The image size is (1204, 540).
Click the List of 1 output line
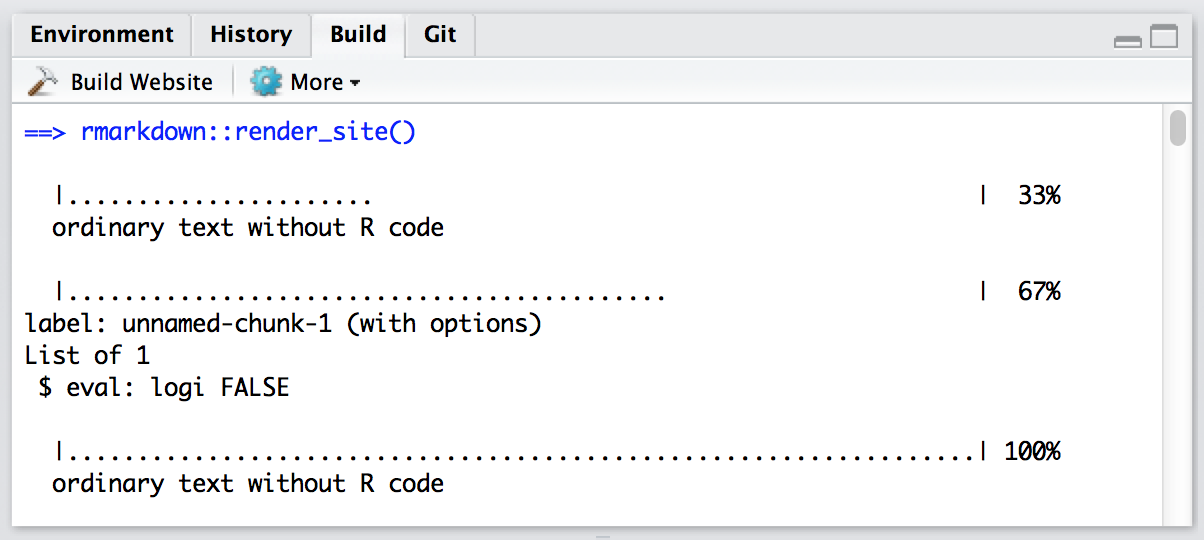[x=87, y=356]
